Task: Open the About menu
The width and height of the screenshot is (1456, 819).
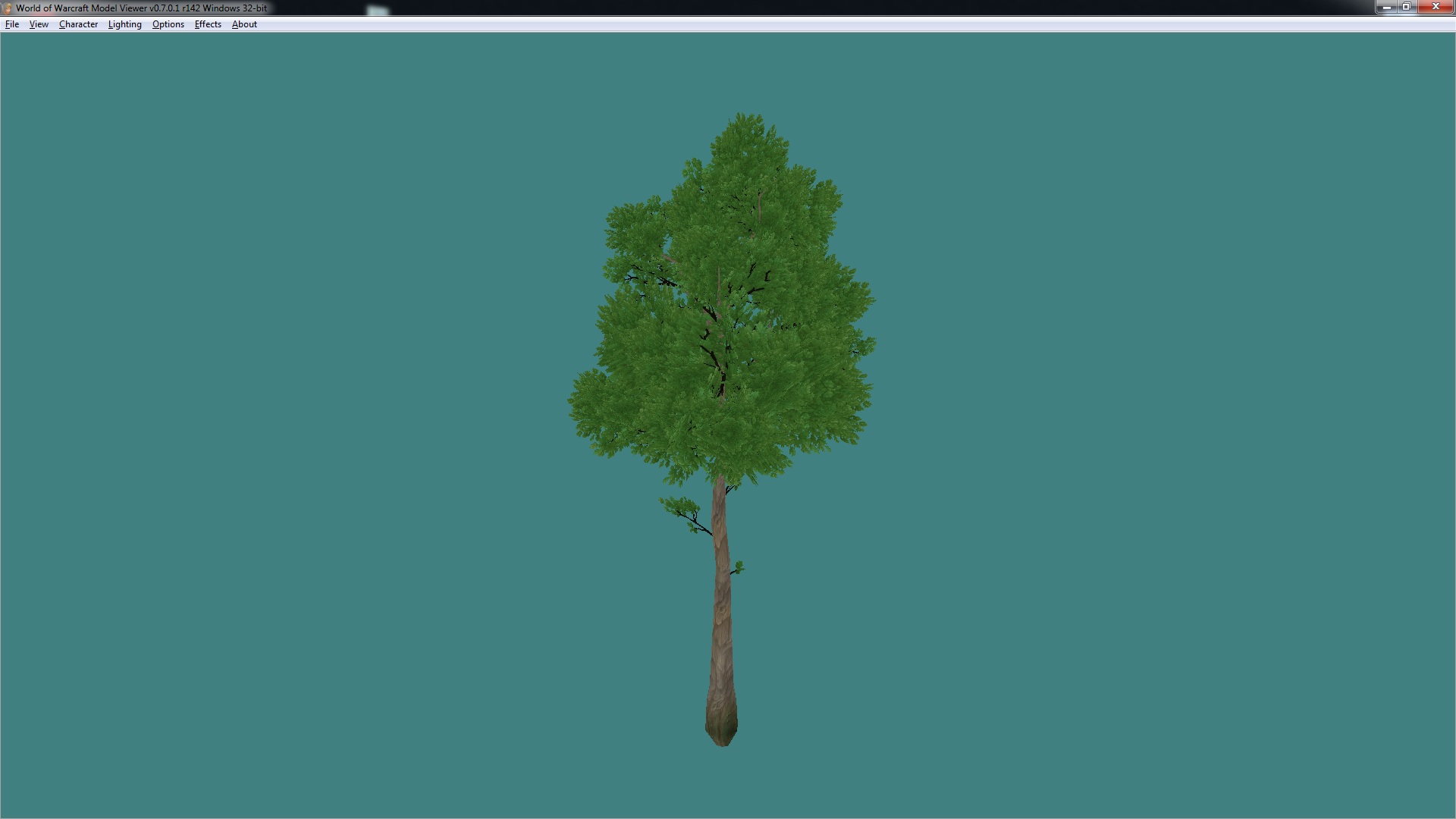Action: pos(244,24)
